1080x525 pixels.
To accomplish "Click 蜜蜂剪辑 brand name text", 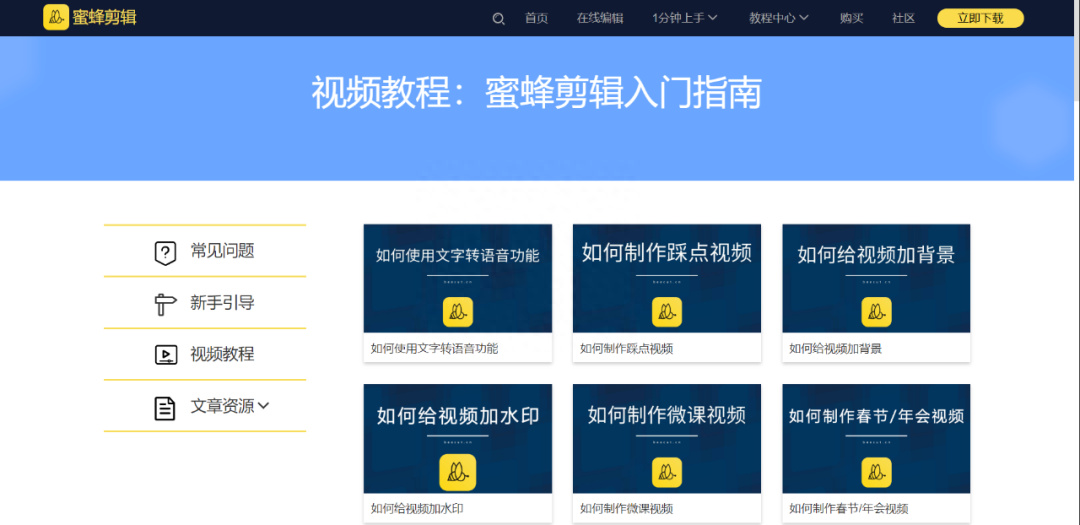I will coord(105,17).
